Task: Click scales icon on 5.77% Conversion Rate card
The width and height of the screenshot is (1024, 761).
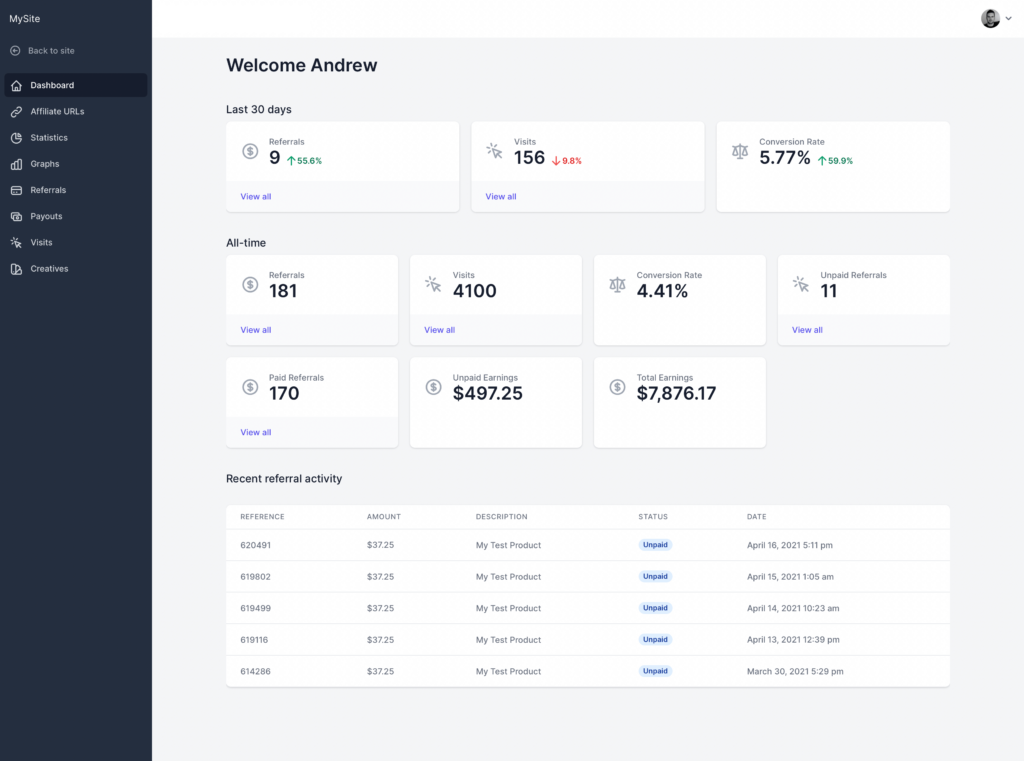Action: [x=740, y=152]
